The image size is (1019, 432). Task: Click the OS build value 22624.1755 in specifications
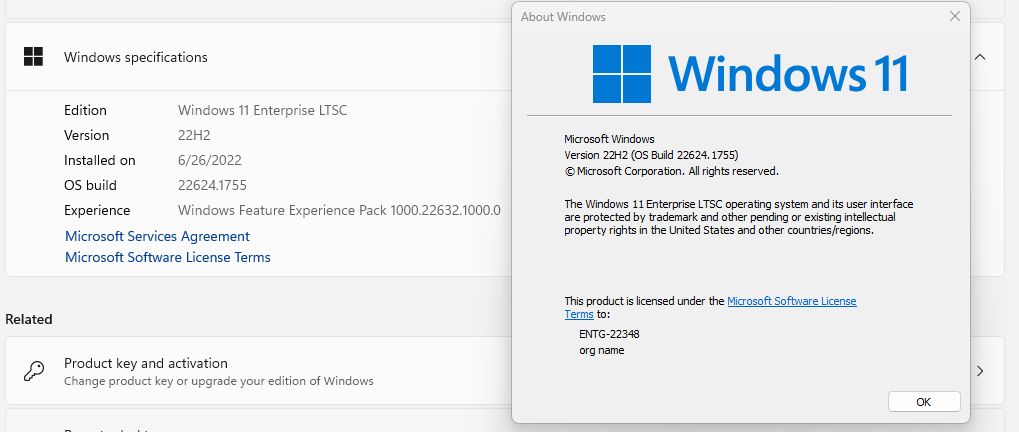click(212, 185)
